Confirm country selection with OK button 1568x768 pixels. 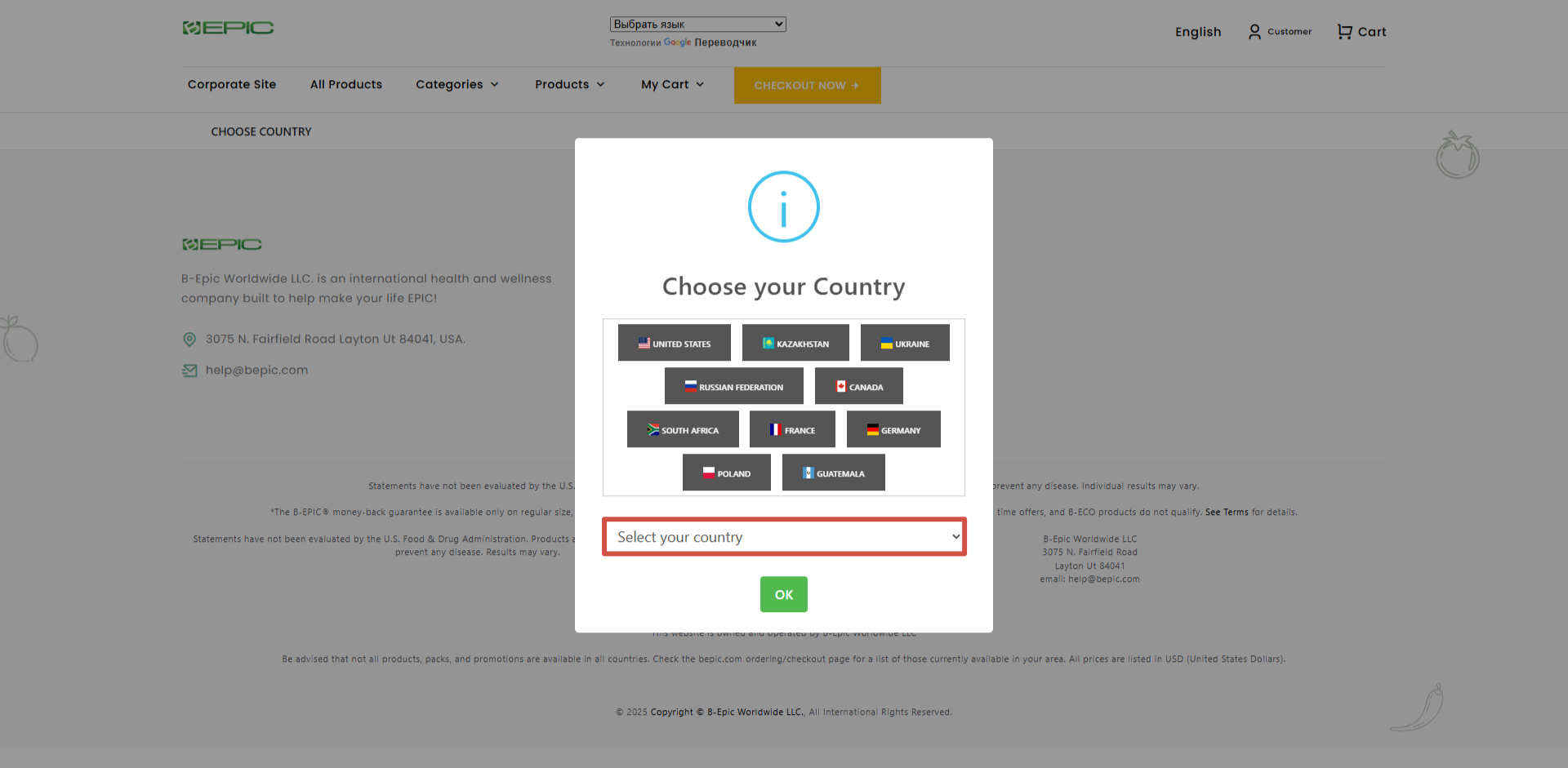[x=784, y=594]
